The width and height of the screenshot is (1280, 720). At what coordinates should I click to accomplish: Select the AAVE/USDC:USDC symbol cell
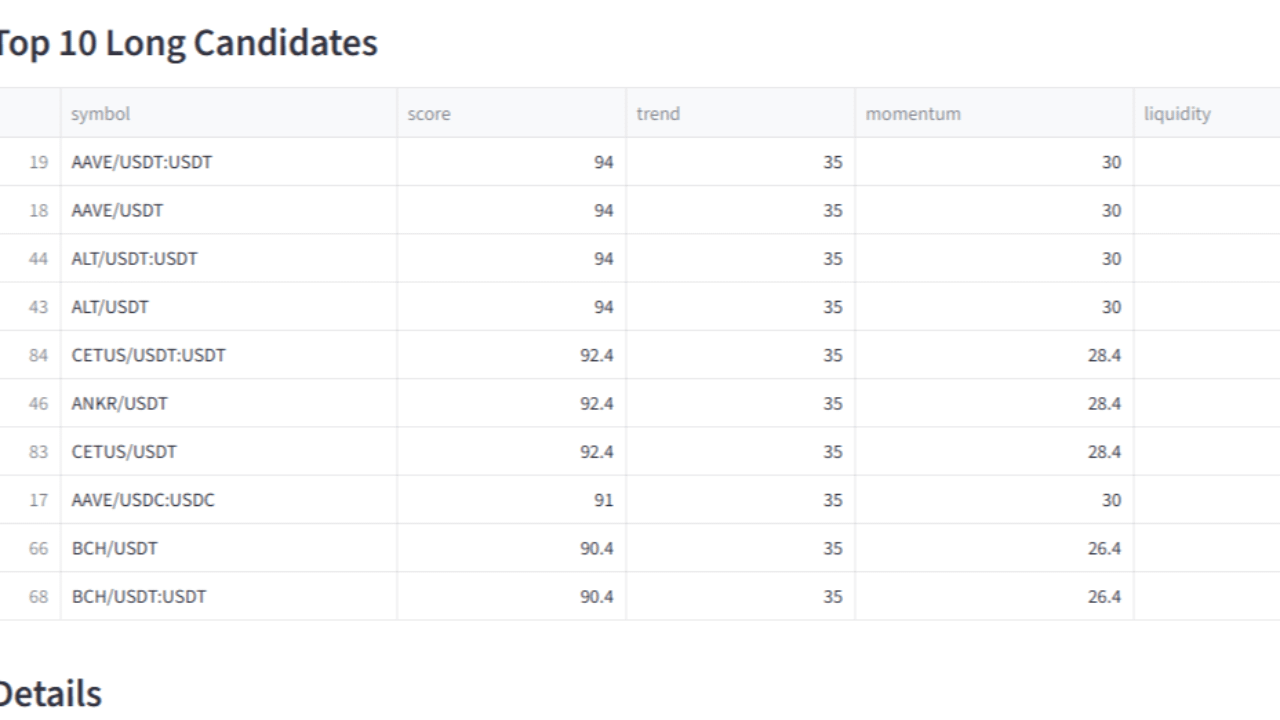228,500
